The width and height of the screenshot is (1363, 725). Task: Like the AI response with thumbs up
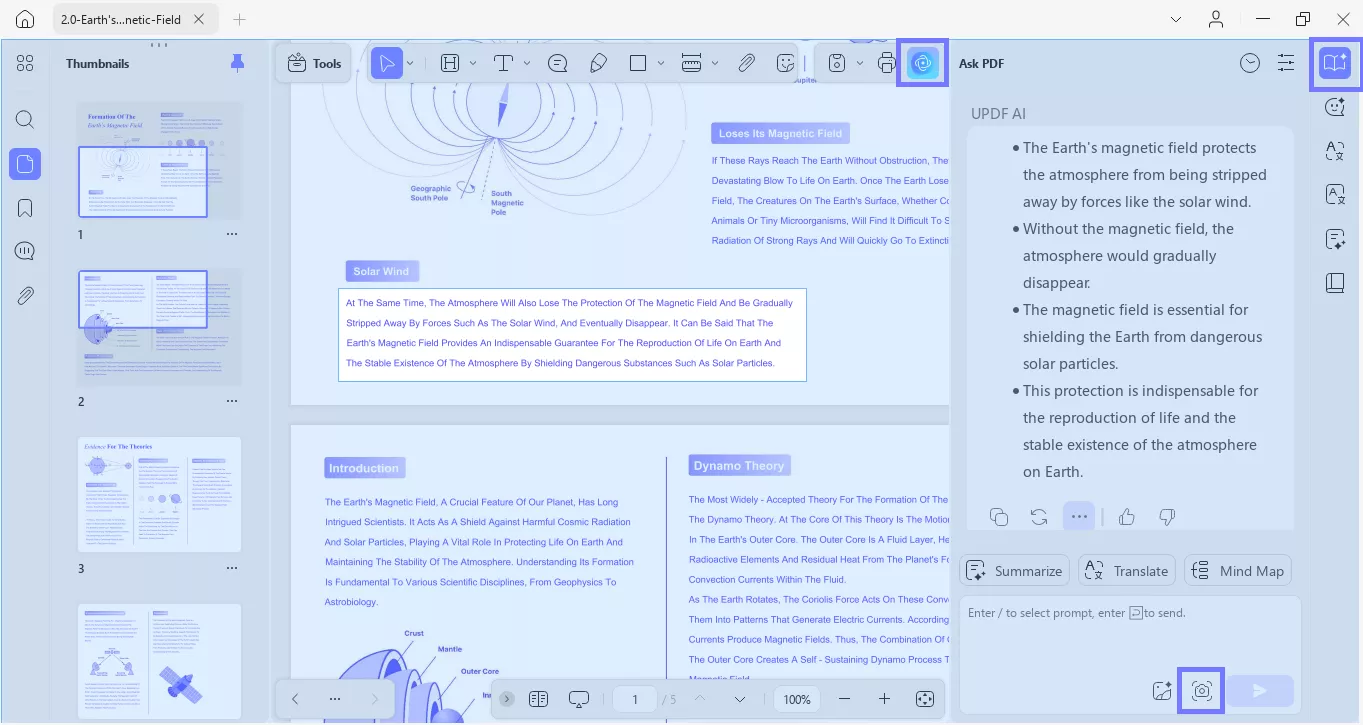(x=1127, y=517)
